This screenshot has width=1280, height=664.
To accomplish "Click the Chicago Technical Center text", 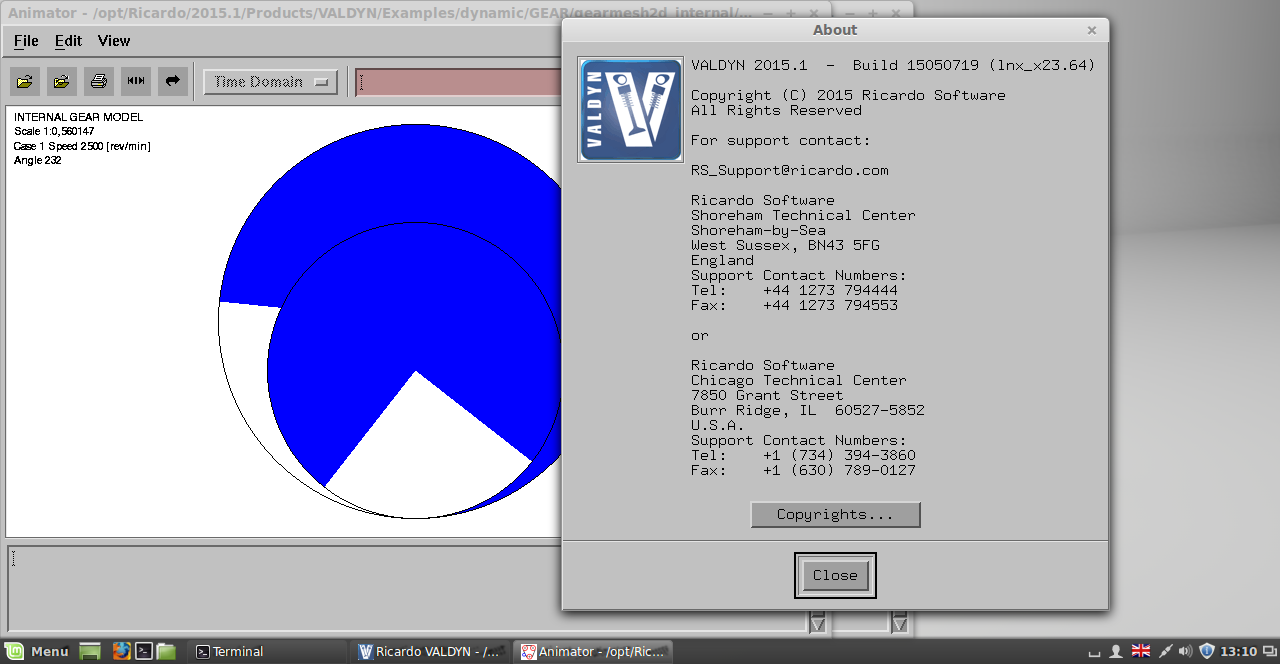I will pyautogui.click(x=799, y=380).
